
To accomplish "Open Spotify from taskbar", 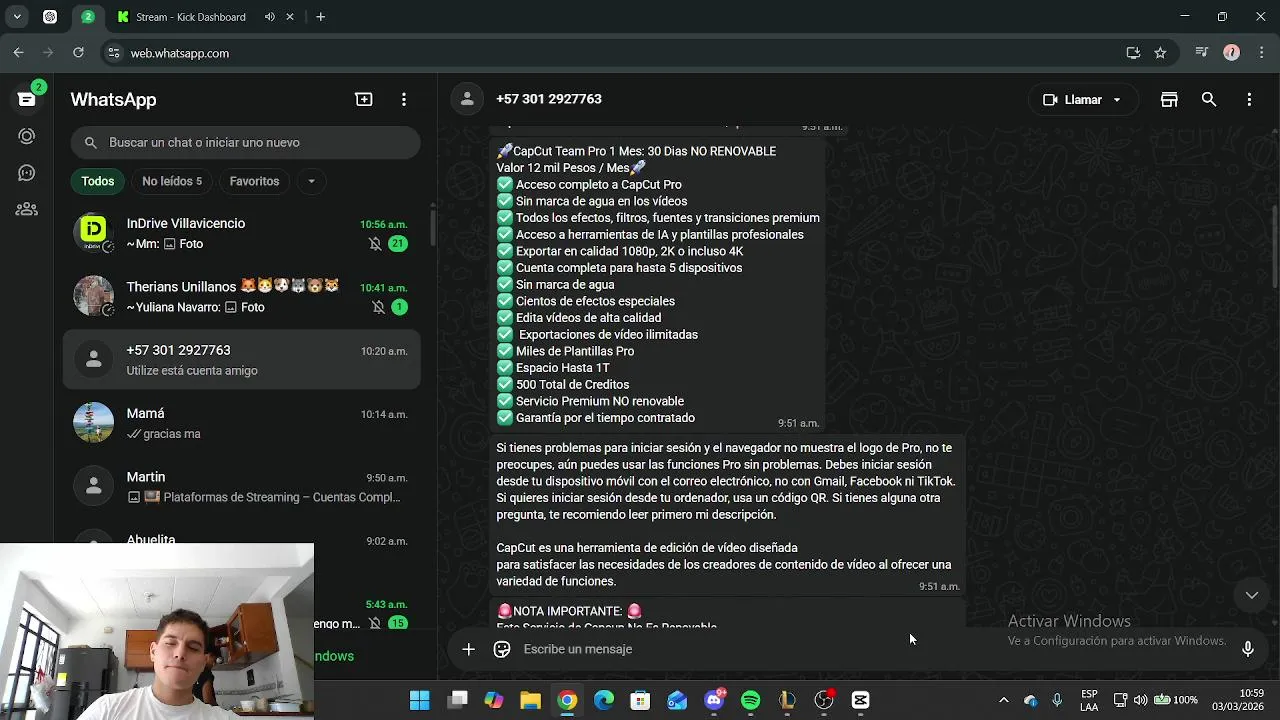I will [750, 700].
